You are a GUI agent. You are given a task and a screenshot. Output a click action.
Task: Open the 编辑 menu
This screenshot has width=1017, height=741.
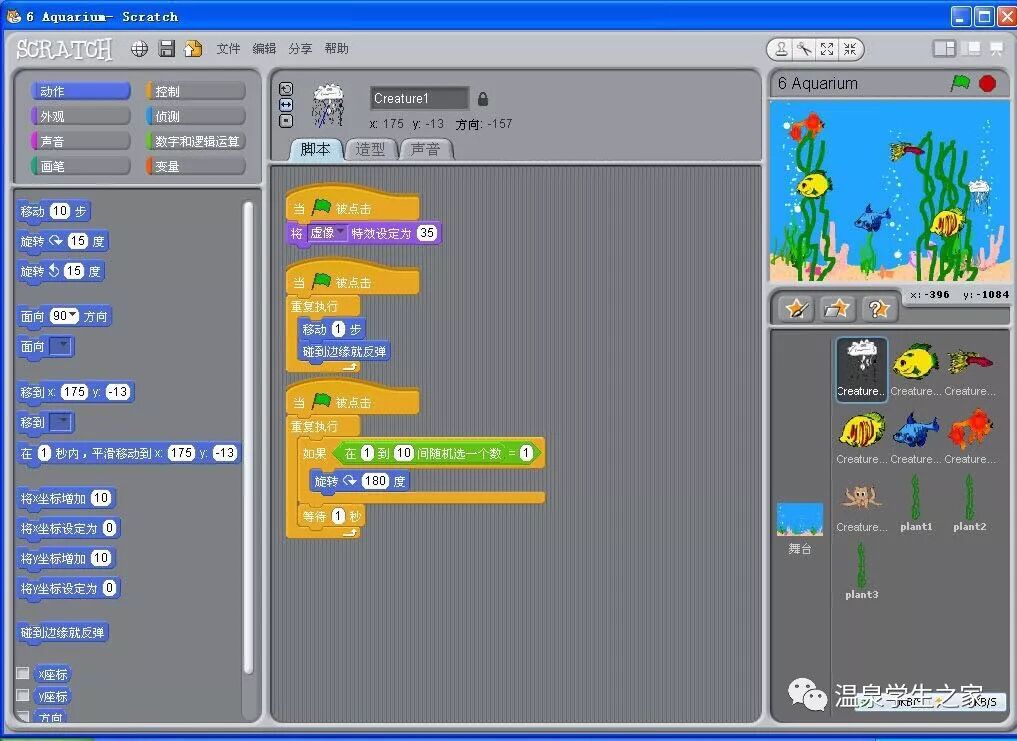point(264,49)
